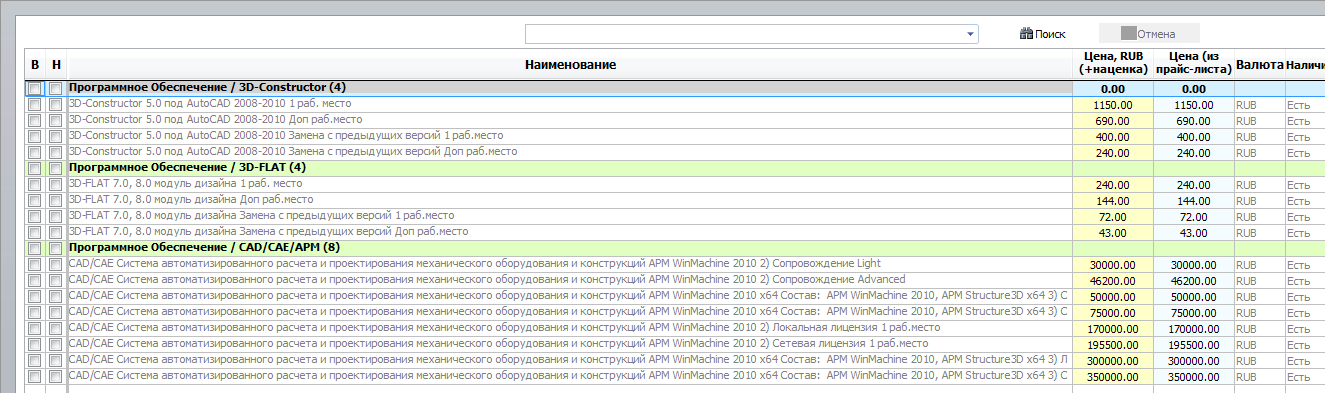Viewport: 1325px width, 393px height.
Task: Click the 0.00 +наценка cell on the 3D-Constructor group row
Action: pyautogui.click(x=1112, y=88)
